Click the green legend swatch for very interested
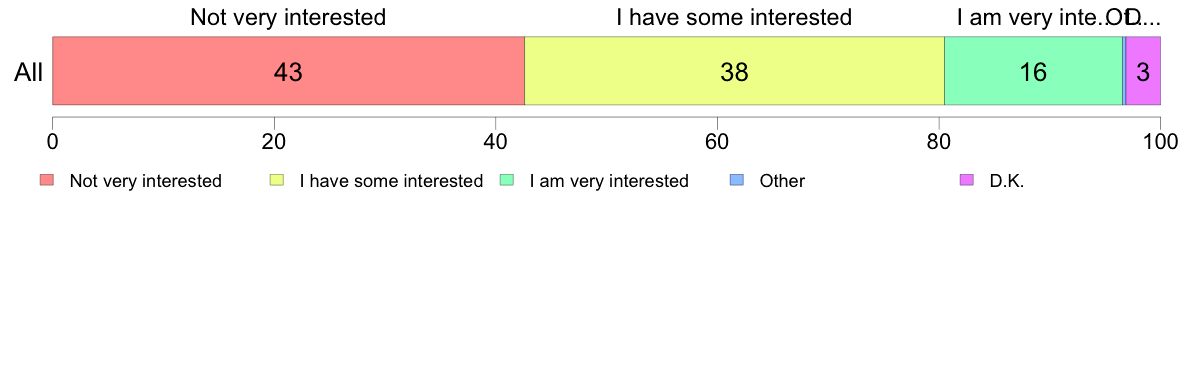The height and width of the screenshot is (368, 1188). click(507, 180)
